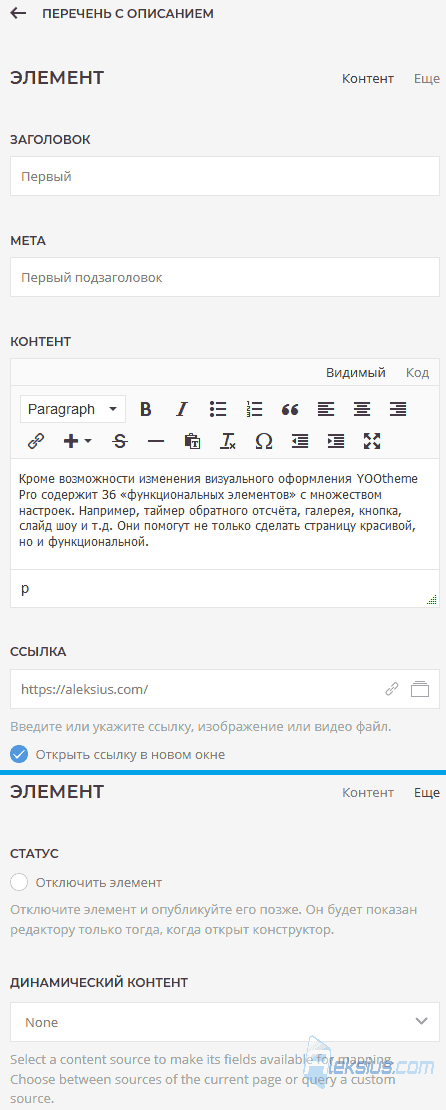Image resolution: width=446 pixels, height=1110 pixels.
Task: Clear text formatting
Action: [x=228, y=441]
